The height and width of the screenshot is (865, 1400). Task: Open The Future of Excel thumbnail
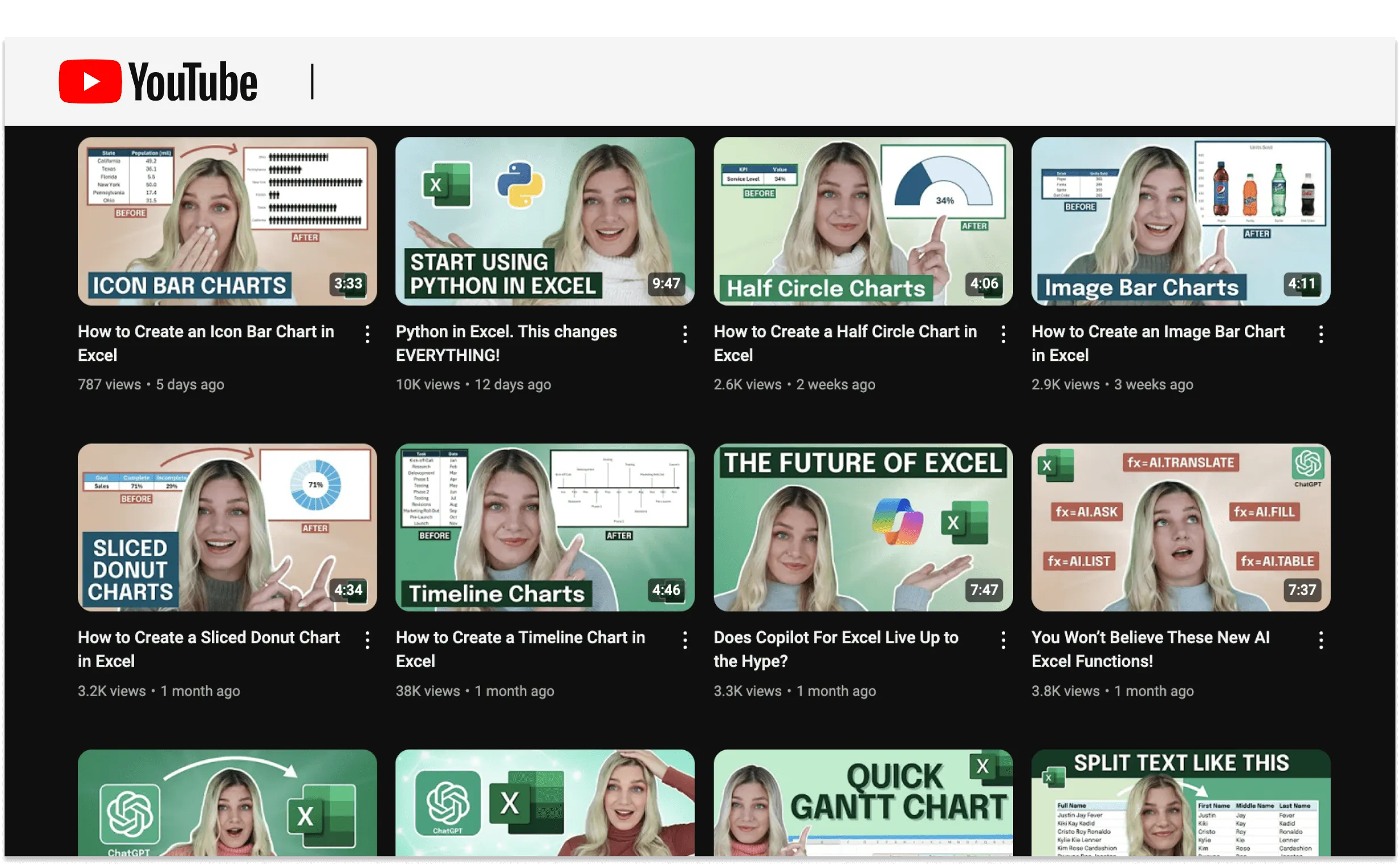tap(864, 527)
